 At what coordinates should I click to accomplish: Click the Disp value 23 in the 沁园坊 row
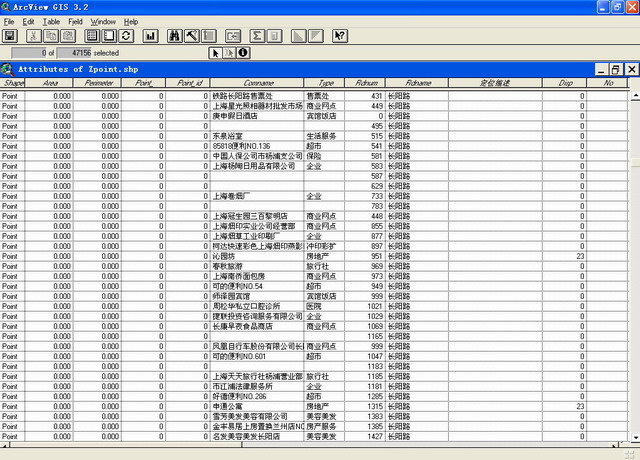pos(564,256)
